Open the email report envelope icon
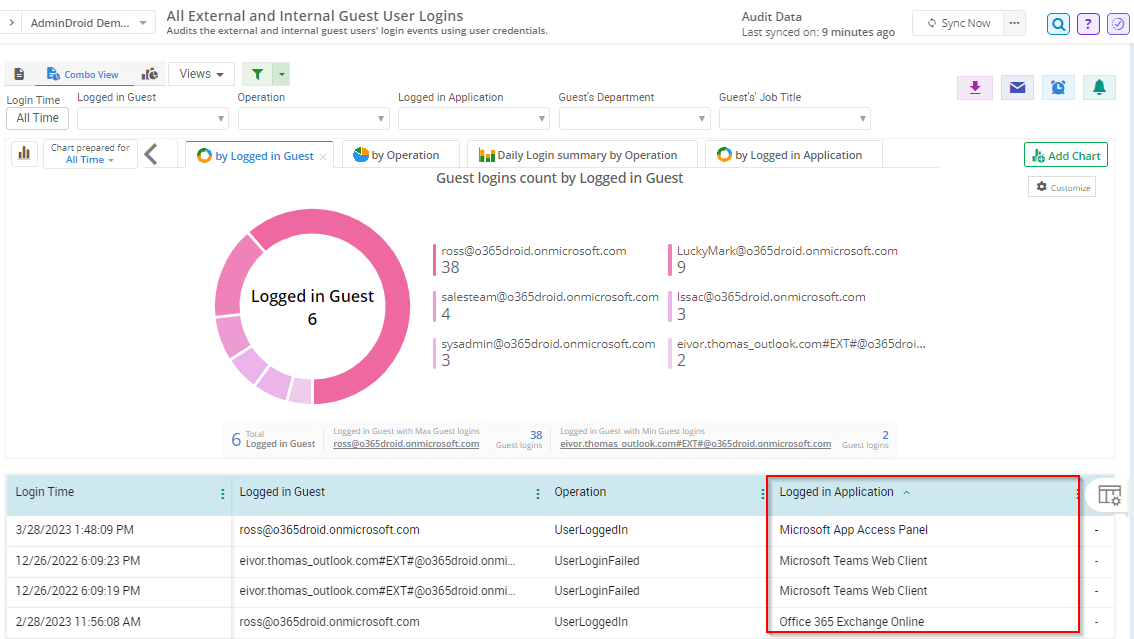The height and width of the screenshot is (639, 1134). click(x=1016, y=88)
